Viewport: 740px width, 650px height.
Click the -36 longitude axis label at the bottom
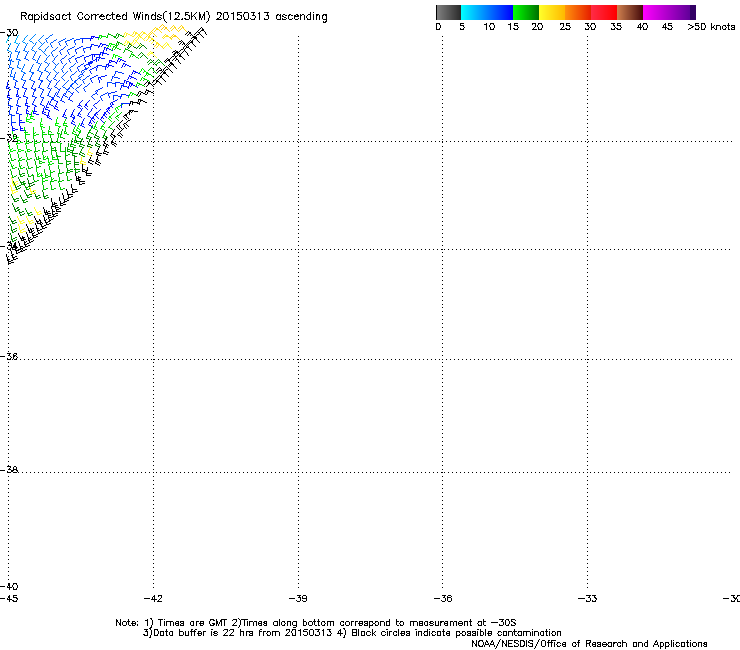point(443,599)
